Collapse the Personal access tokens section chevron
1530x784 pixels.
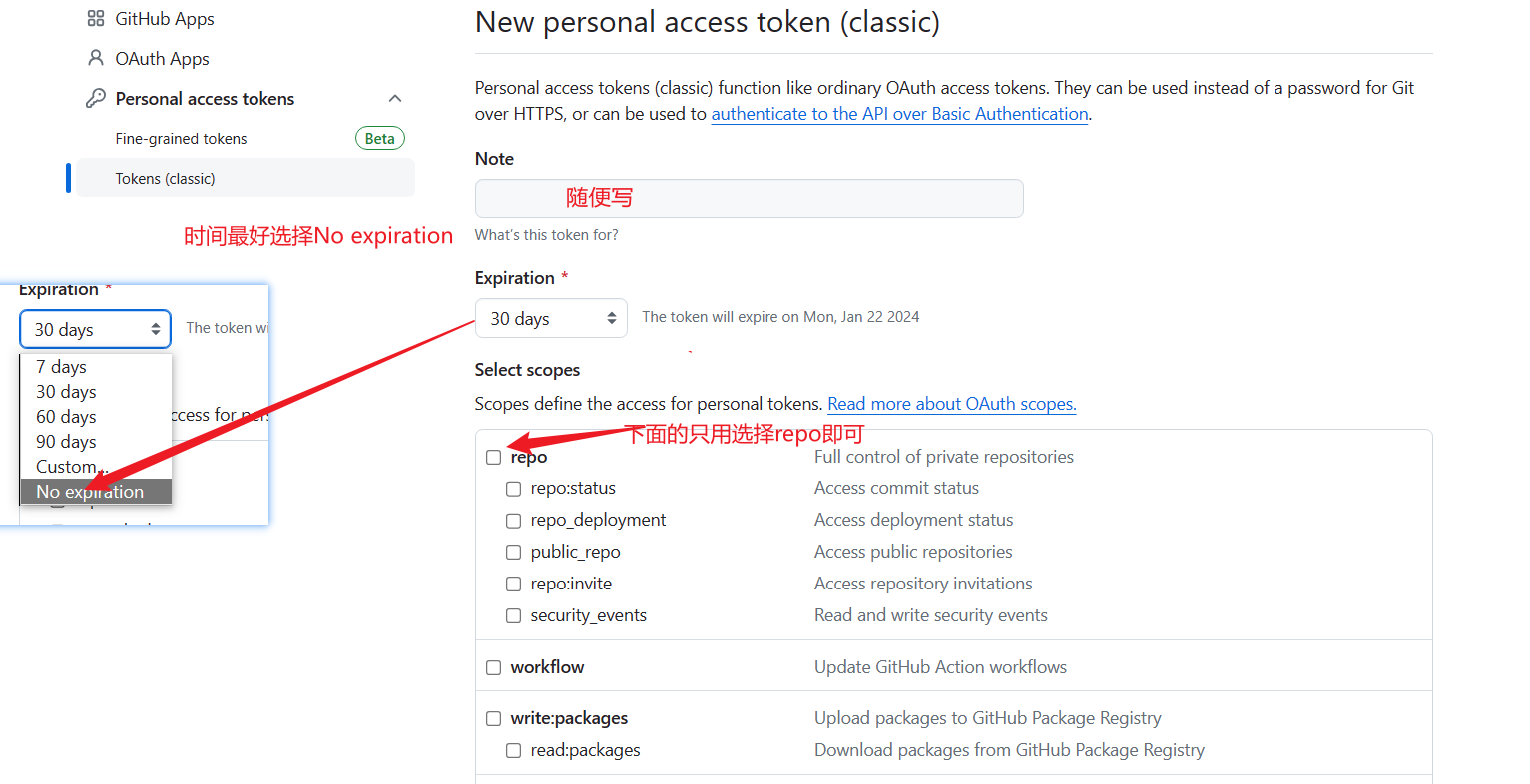pyautogui.click(x=395, y=98)
